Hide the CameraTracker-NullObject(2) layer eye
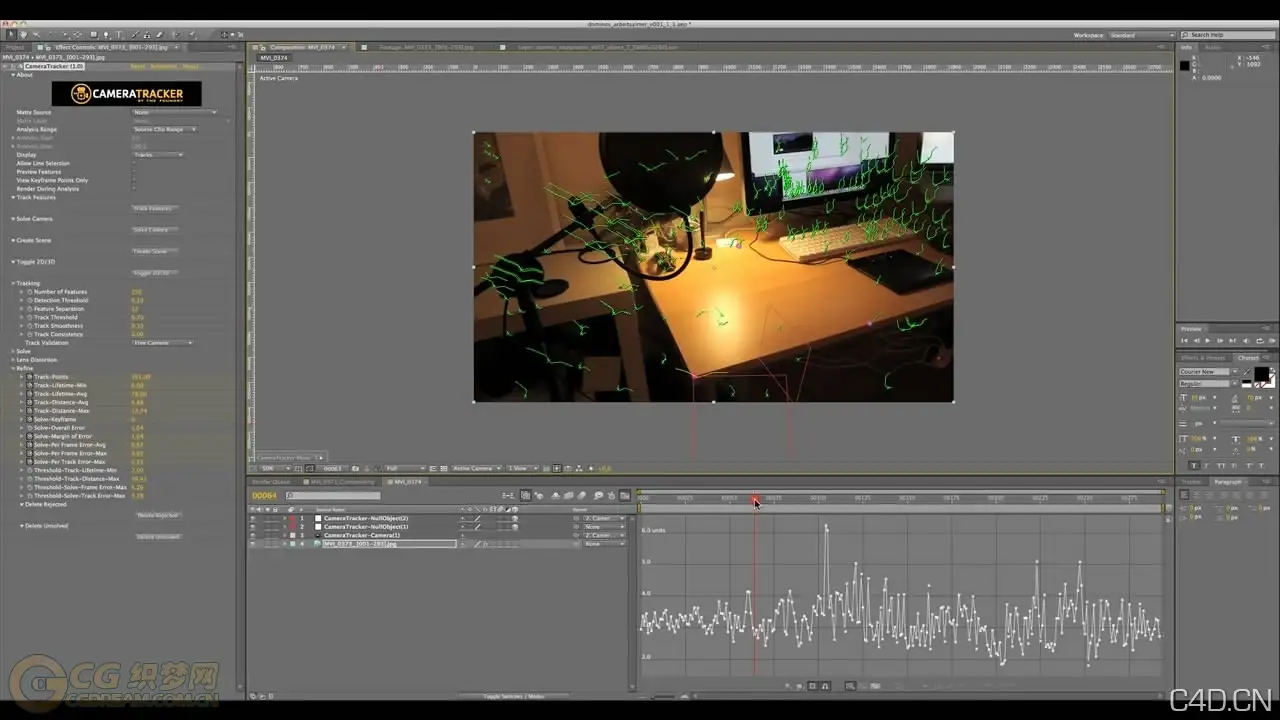1280x720 pixels. [x=253, y=518]
